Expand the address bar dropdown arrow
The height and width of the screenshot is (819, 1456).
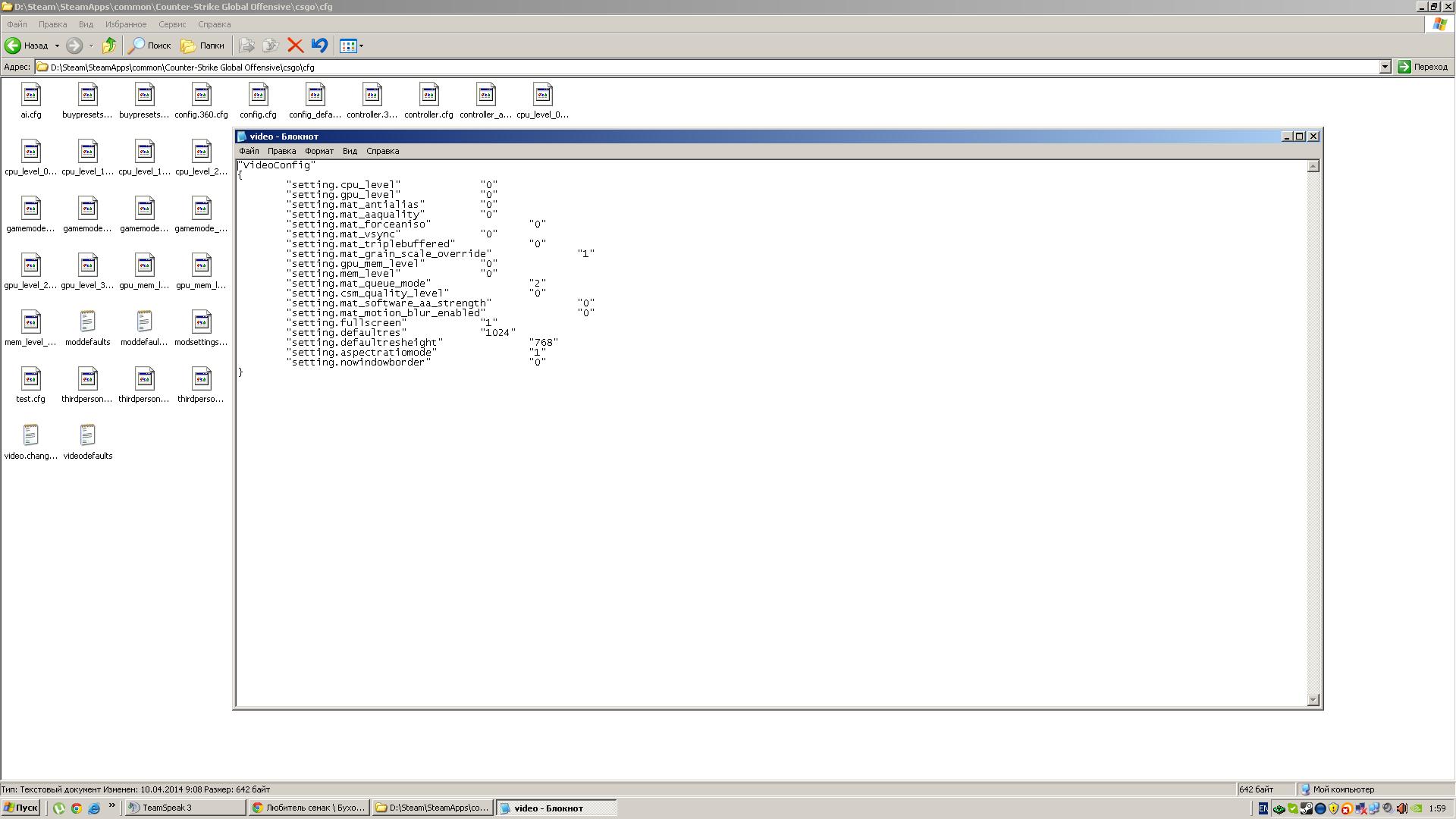(x=1385, y=67)
